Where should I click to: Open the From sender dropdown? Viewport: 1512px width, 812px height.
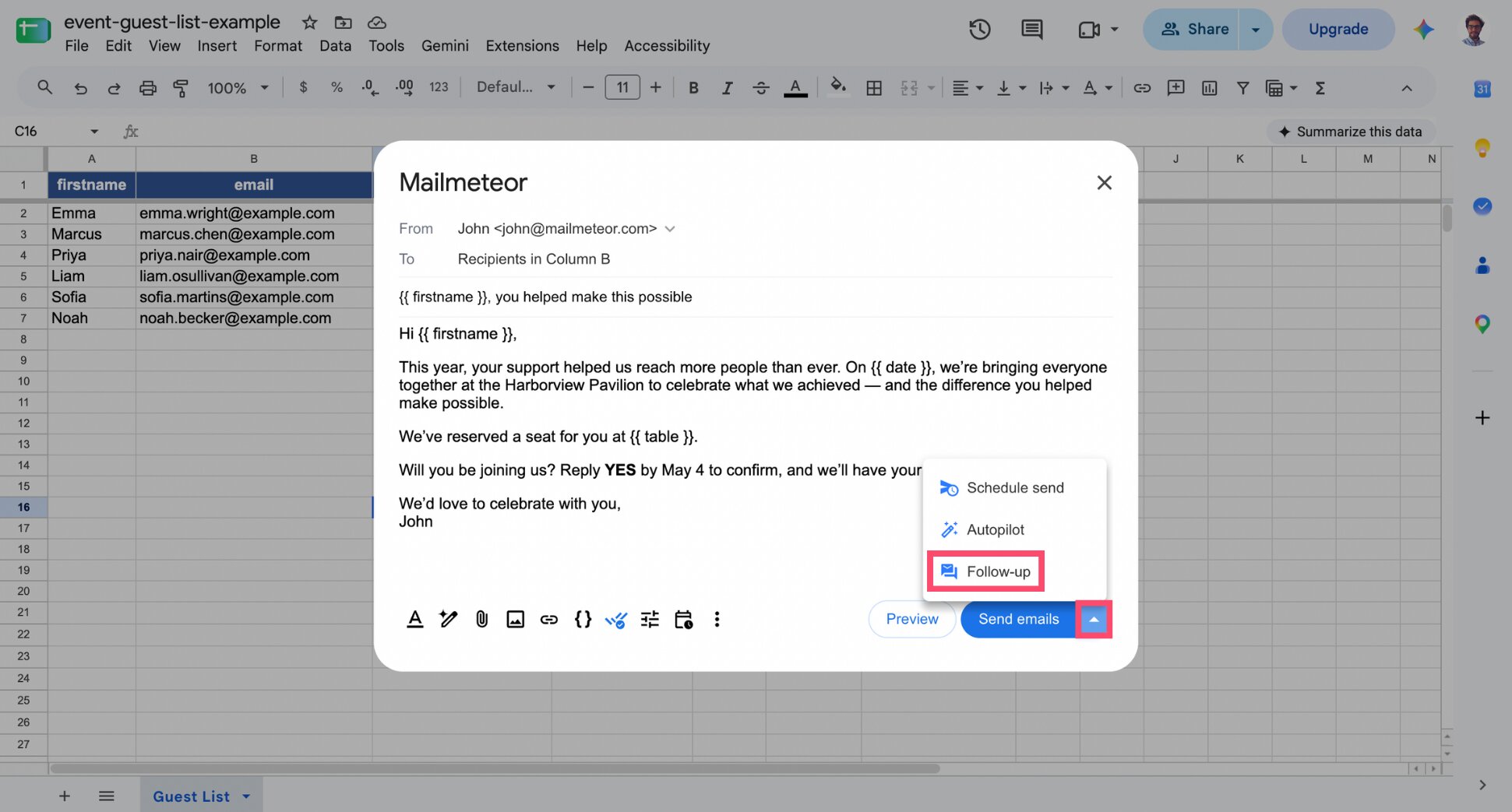click(670, 229)
